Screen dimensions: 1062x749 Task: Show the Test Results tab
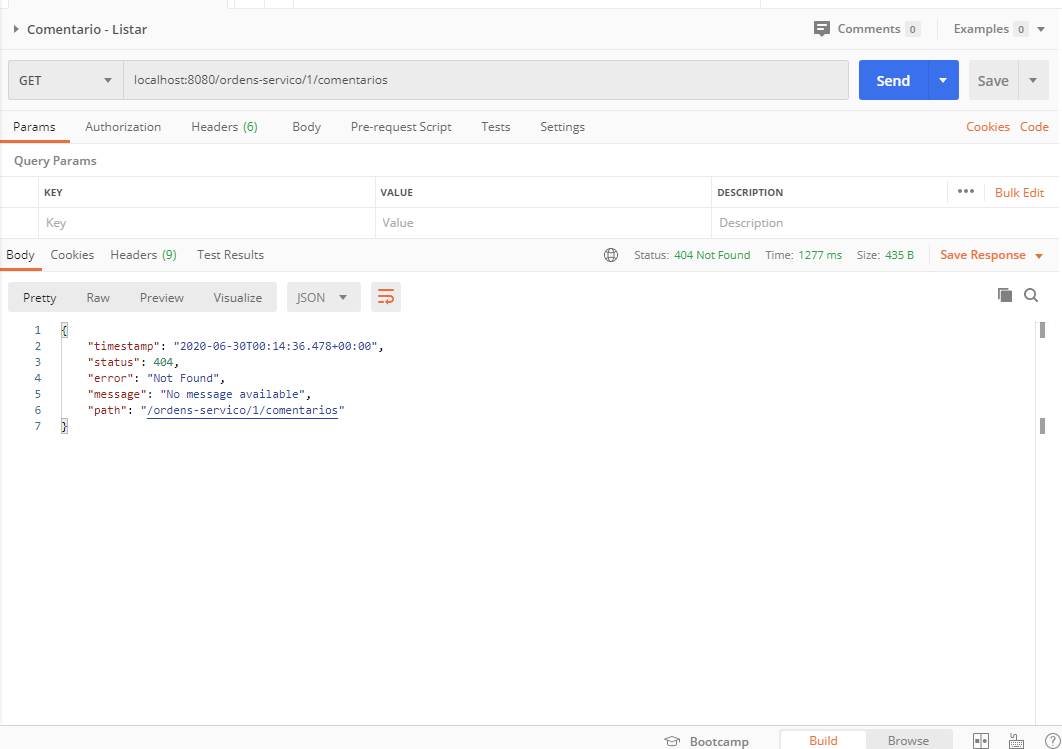230,255
